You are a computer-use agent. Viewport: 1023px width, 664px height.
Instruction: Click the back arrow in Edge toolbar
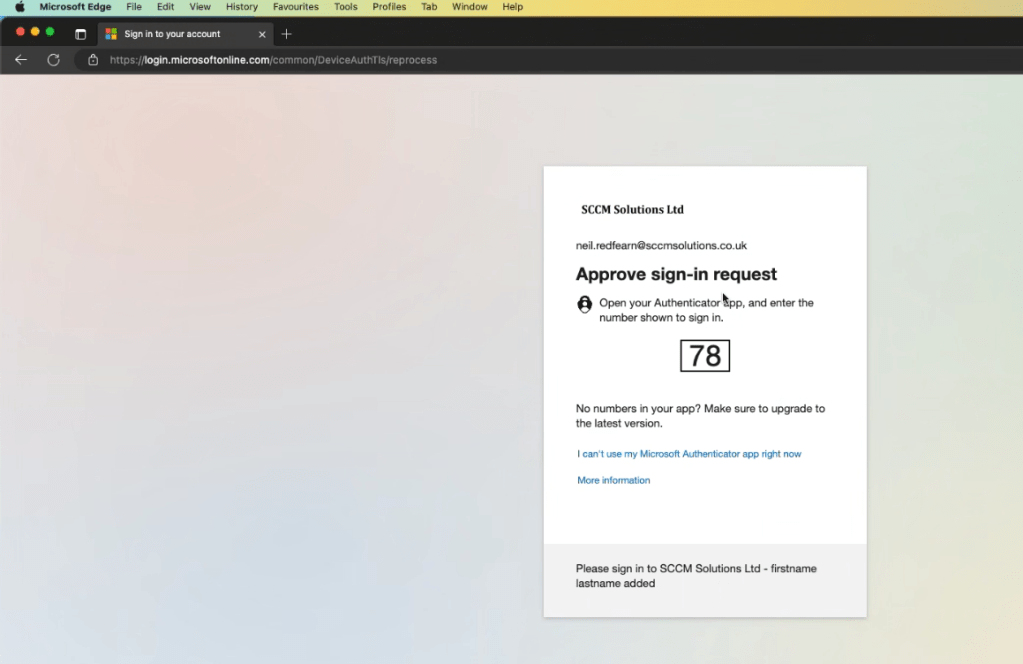pos(21,60)
